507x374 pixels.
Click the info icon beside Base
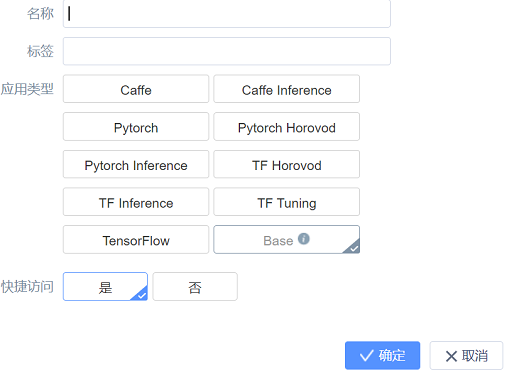coord(304,239)
